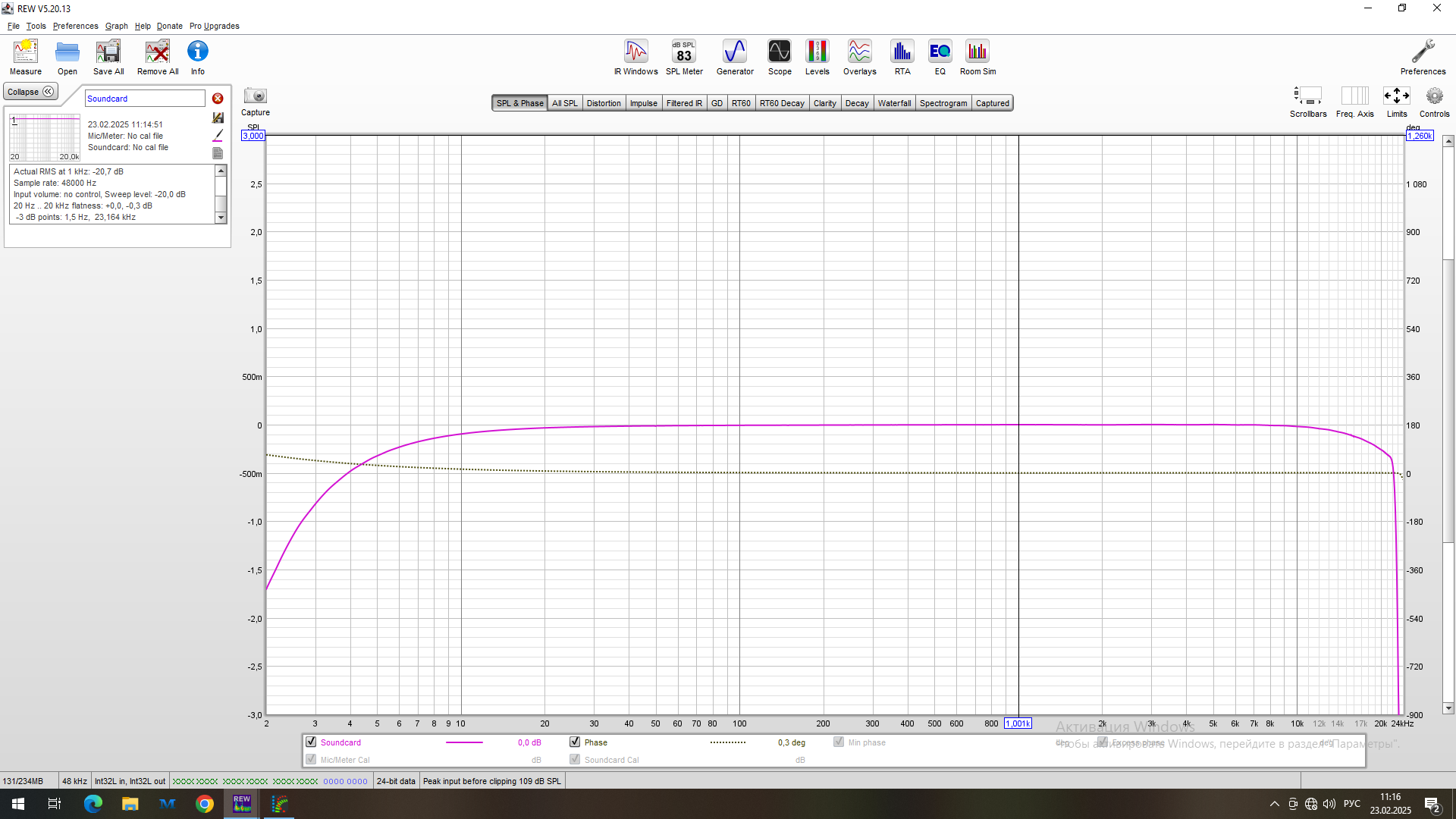Toggle the Mic/Meter Cal checkbox
1456x819 pixels.
(311, 760)
